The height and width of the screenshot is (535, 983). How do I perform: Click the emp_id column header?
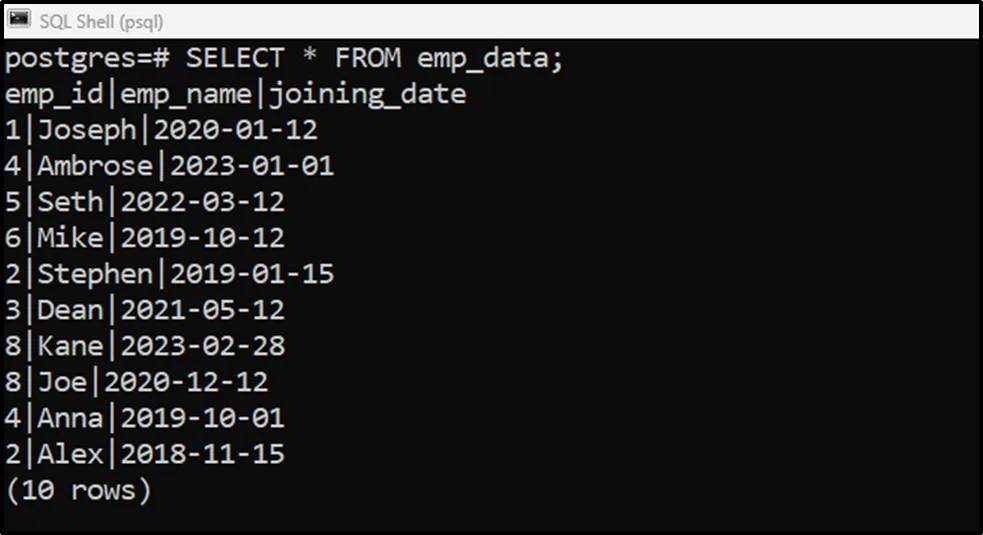pos(54,94)
